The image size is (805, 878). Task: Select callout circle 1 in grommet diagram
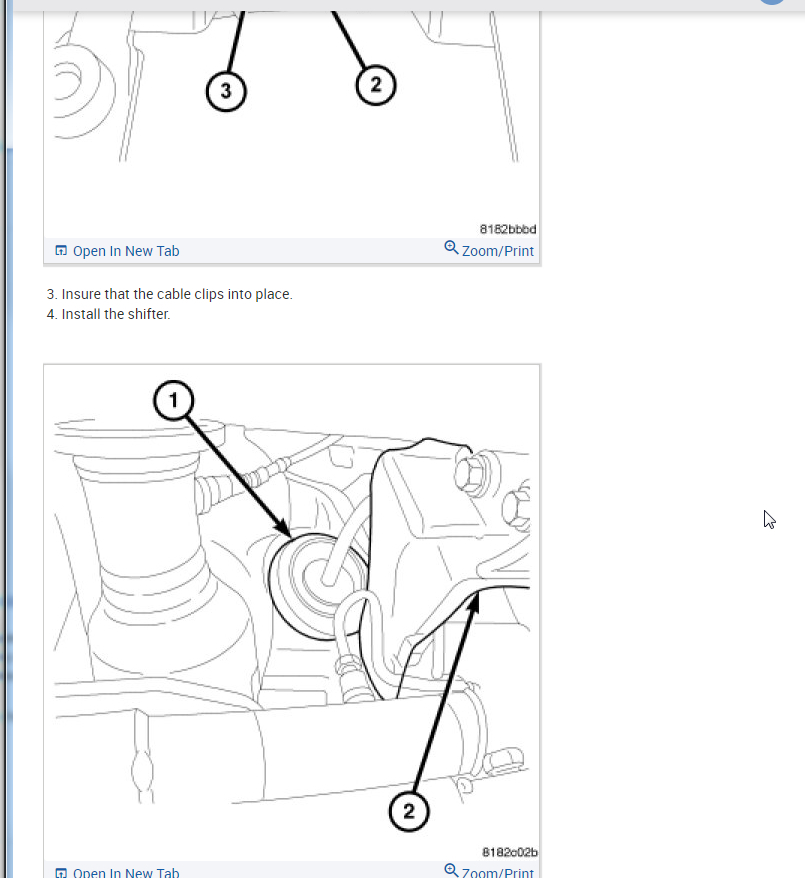pos(174,400)
